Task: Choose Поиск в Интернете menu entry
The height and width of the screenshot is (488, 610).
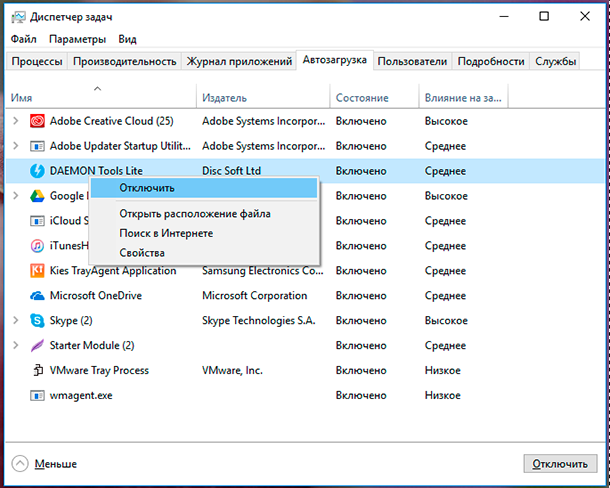Action: (x=204, y=233)
